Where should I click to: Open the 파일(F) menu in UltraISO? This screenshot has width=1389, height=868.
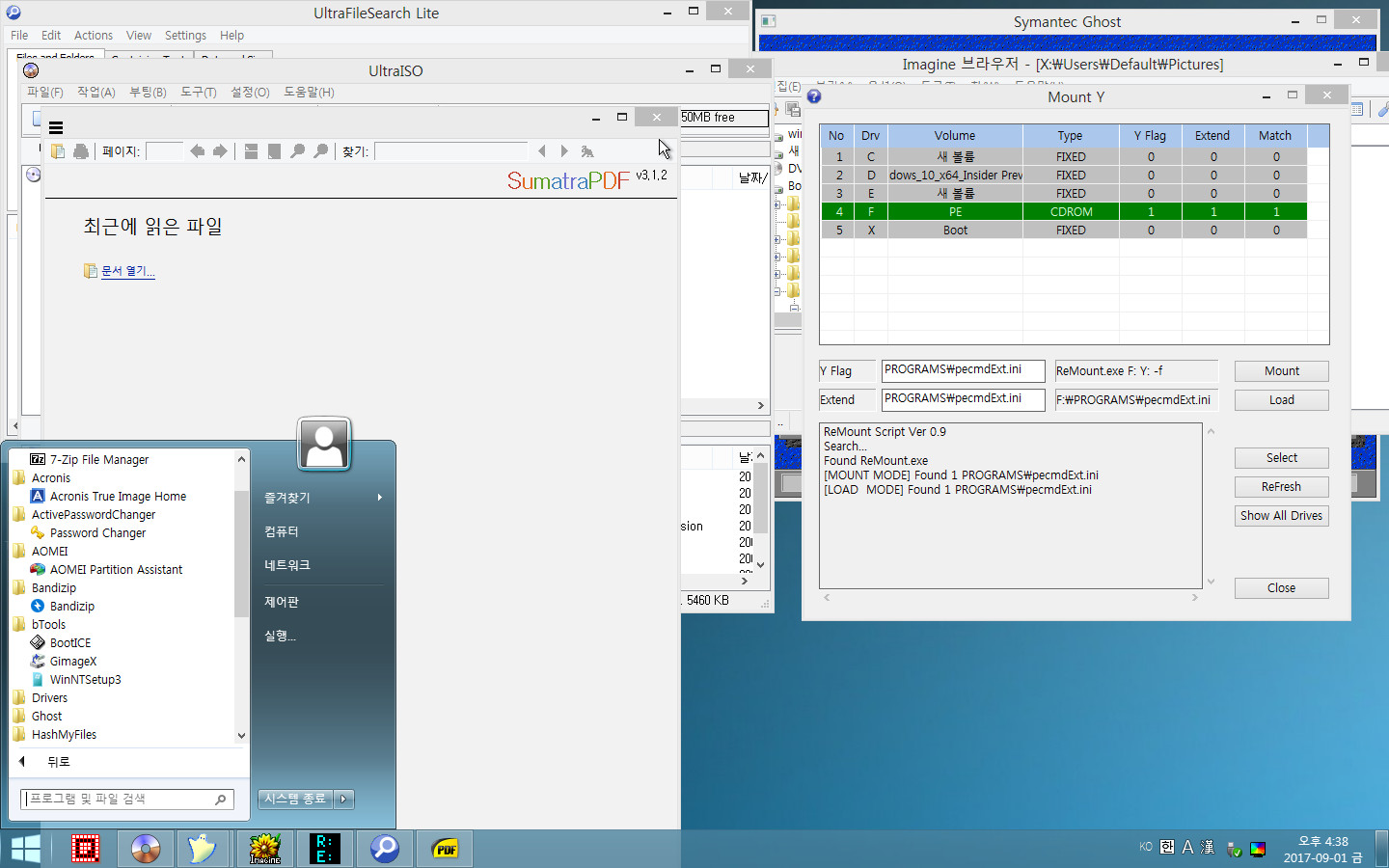[44, 93]
